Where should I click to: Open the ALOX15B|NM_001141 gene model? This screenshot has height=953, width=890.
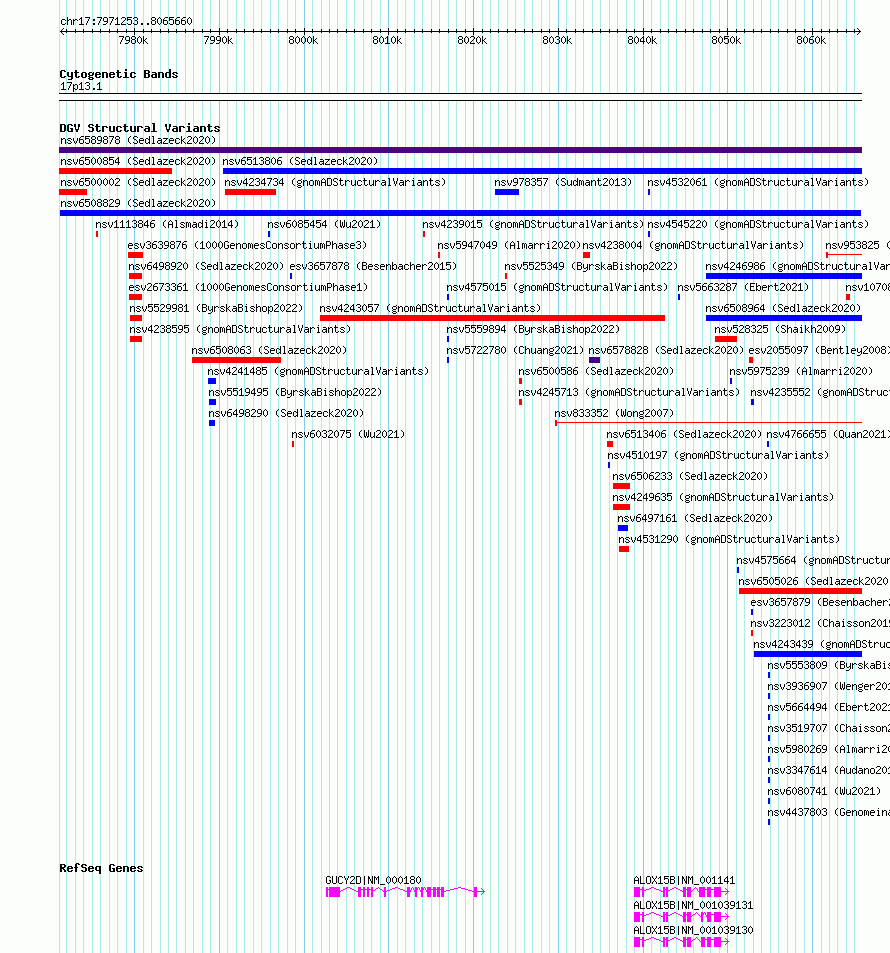pos(681,892)
